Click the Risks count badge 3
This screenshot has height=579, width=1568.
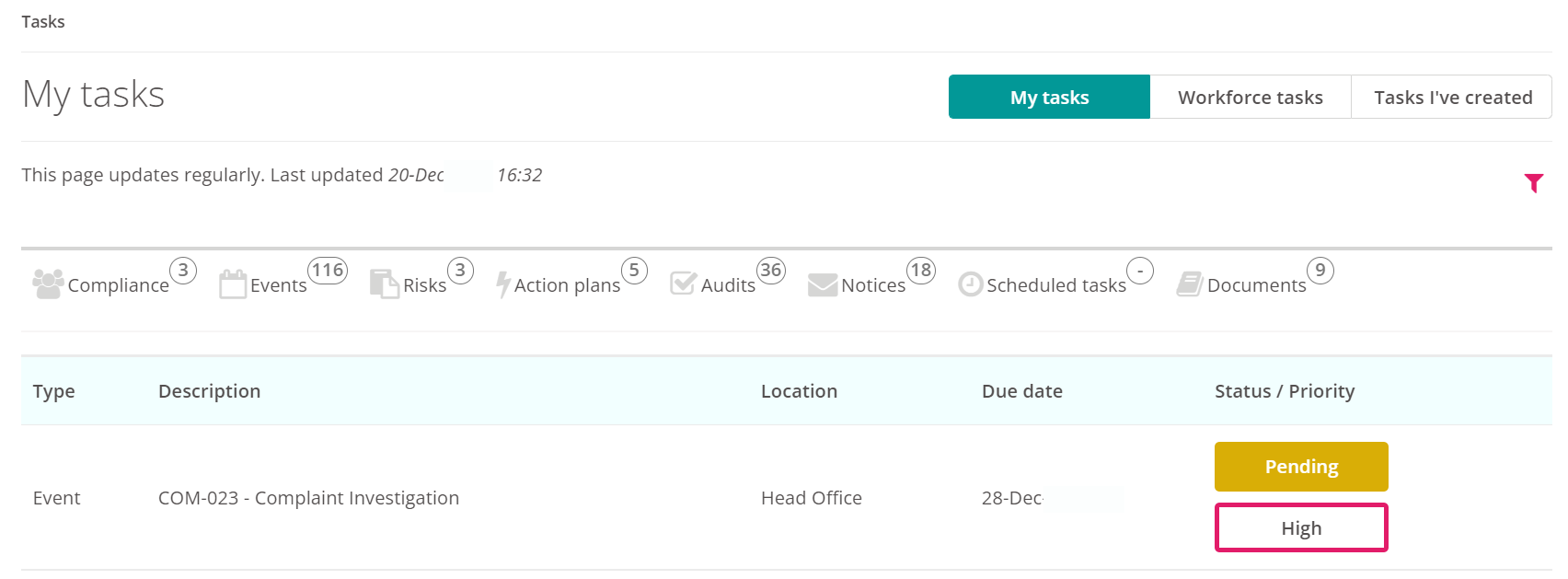(460, 271)
